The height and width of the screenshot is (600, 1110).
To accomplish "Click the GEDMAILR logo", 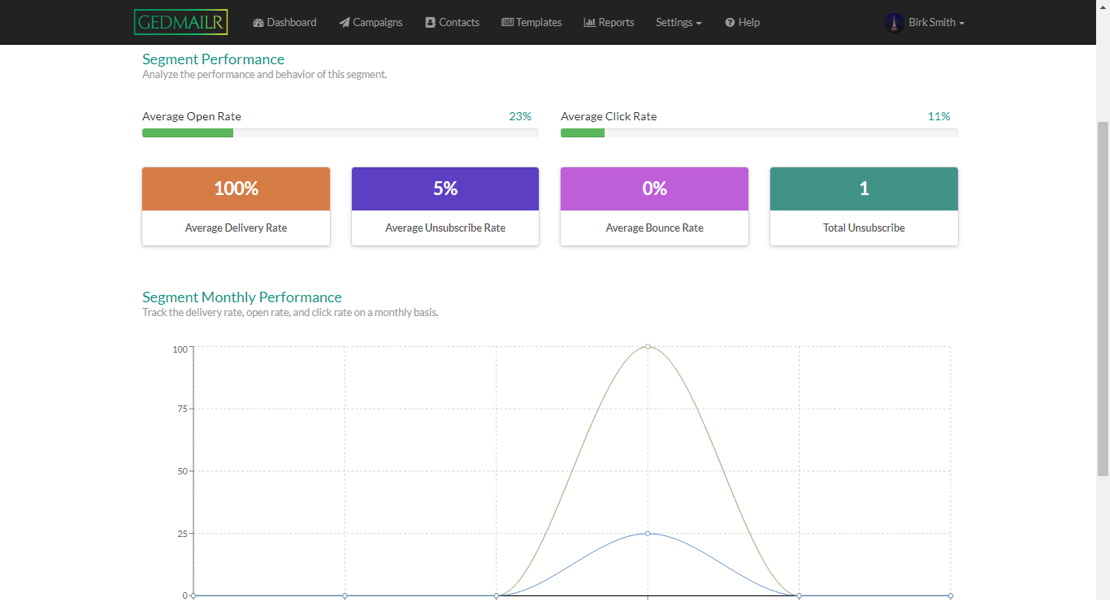I will point(181,22).
